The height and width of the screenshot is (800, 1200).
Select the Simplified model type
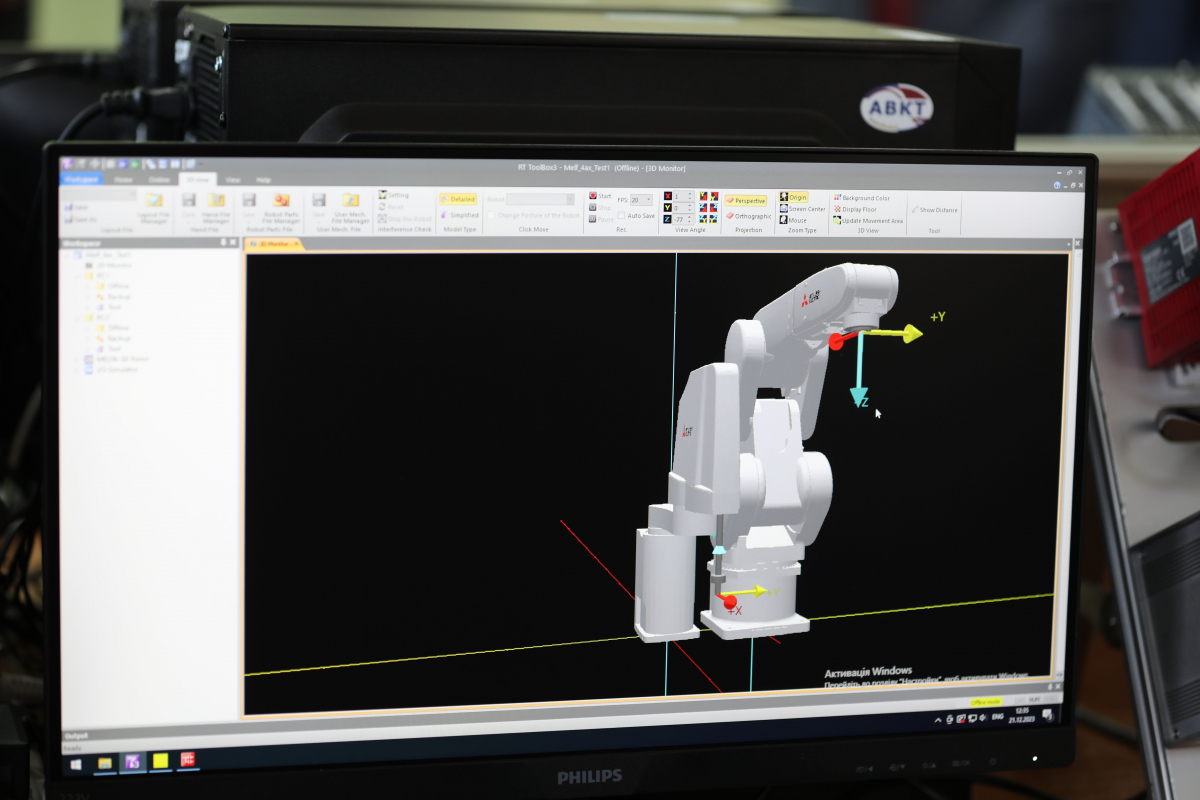(x=459, y=214)
